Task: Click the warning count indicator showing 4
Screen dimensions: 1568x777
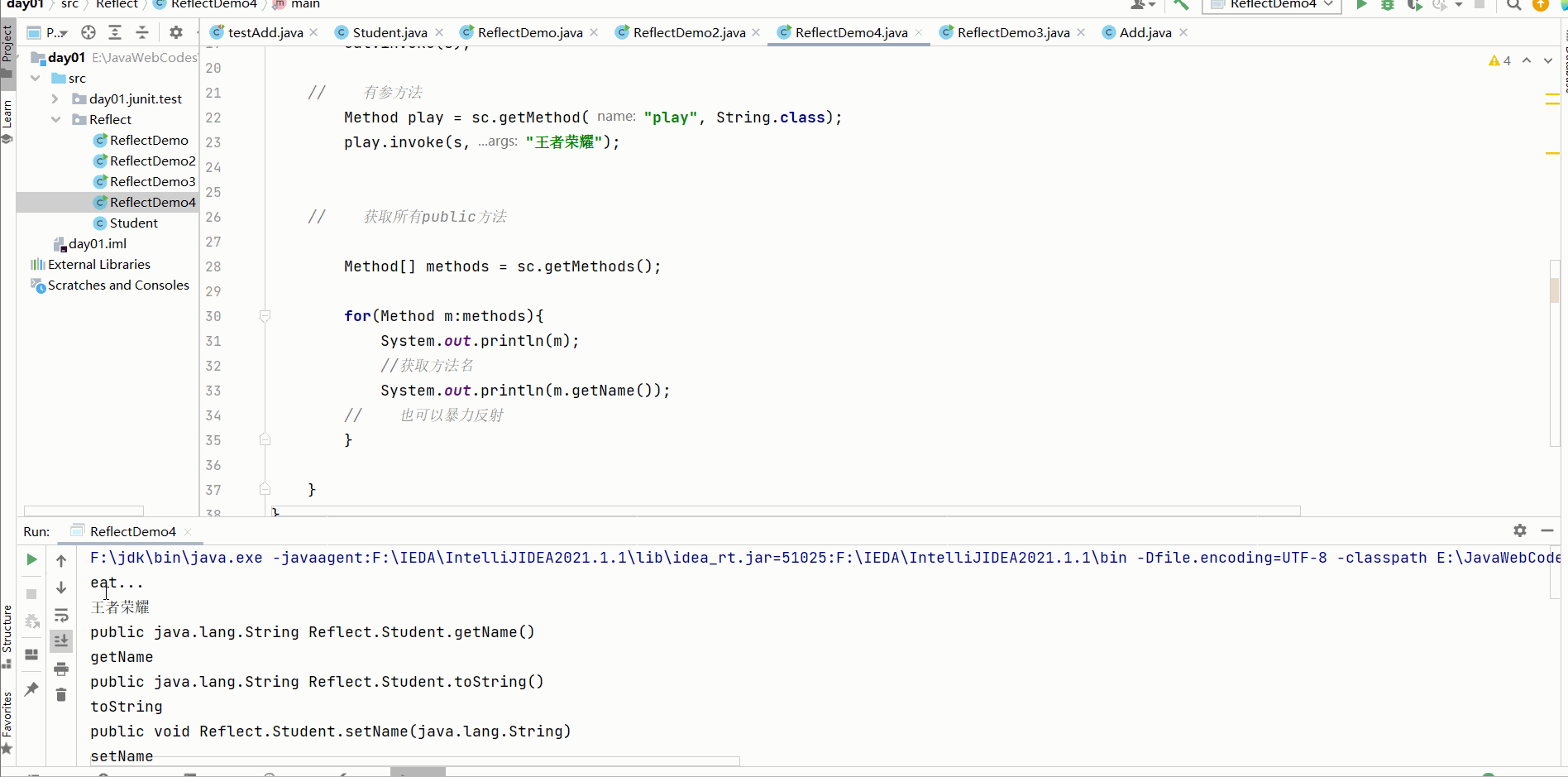Action: tap(1499, 60)
